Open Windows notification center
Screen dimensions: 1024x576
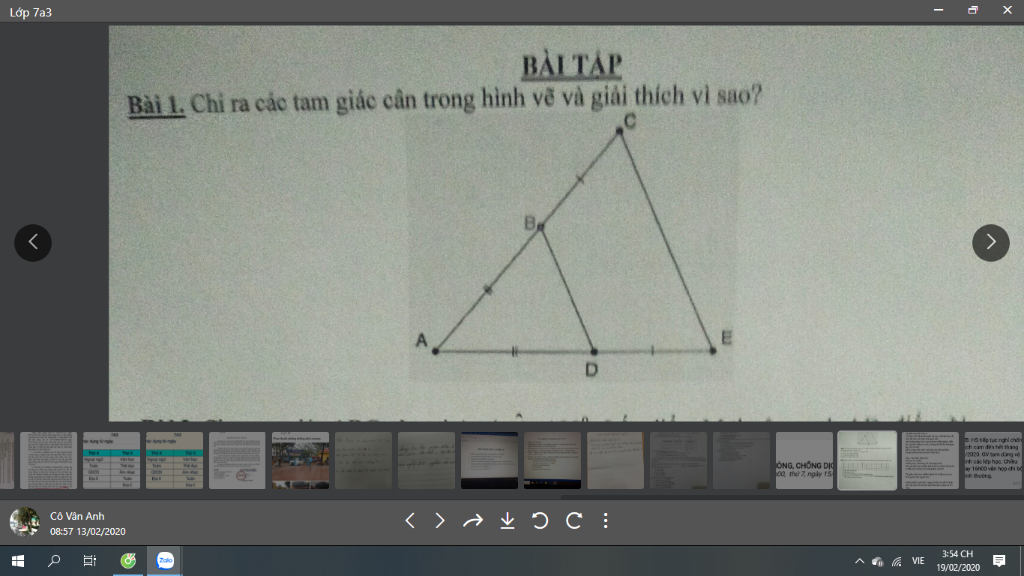(x=999, y=561)
